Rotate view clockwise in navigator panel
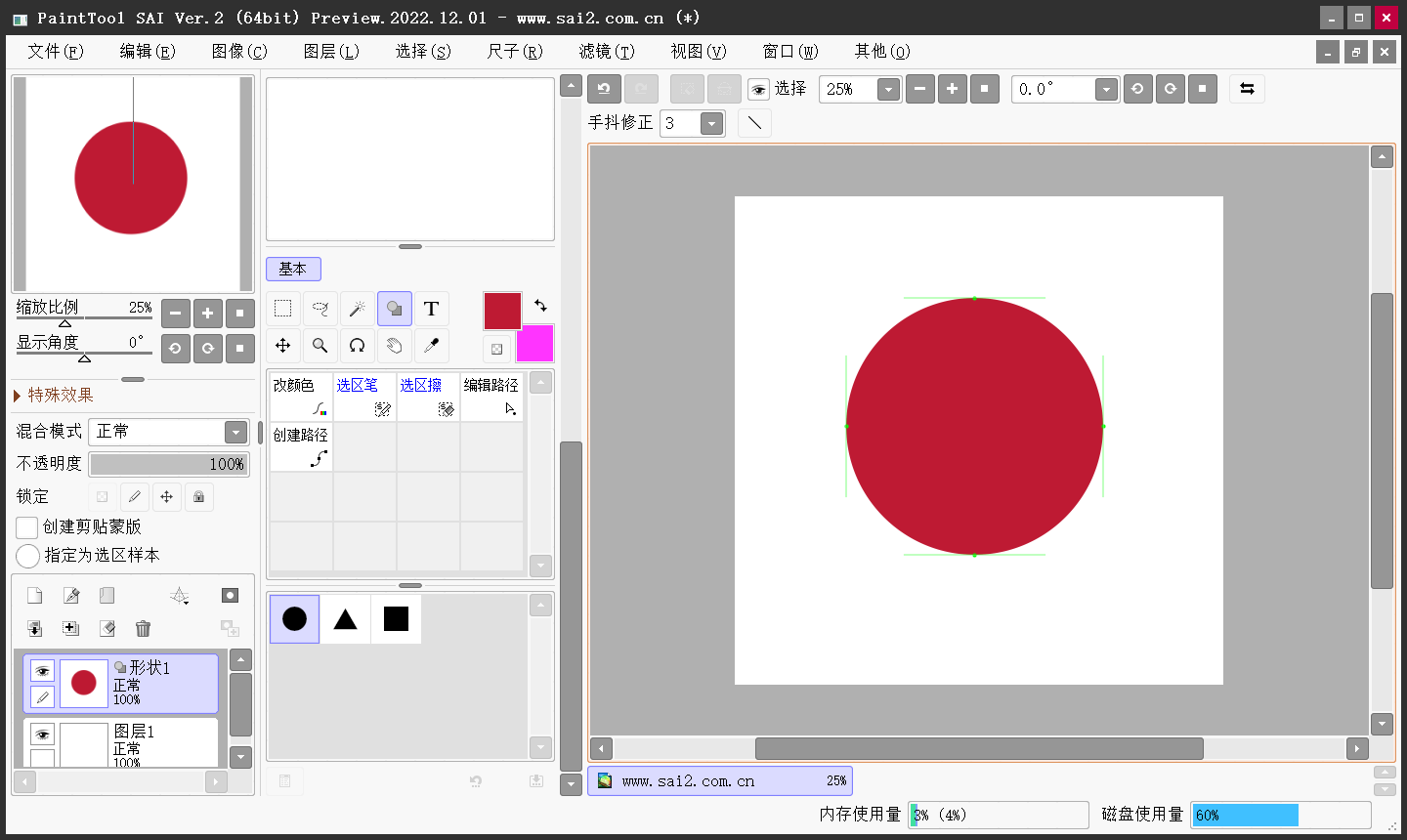1407x840 pixels. coord(208,348)
